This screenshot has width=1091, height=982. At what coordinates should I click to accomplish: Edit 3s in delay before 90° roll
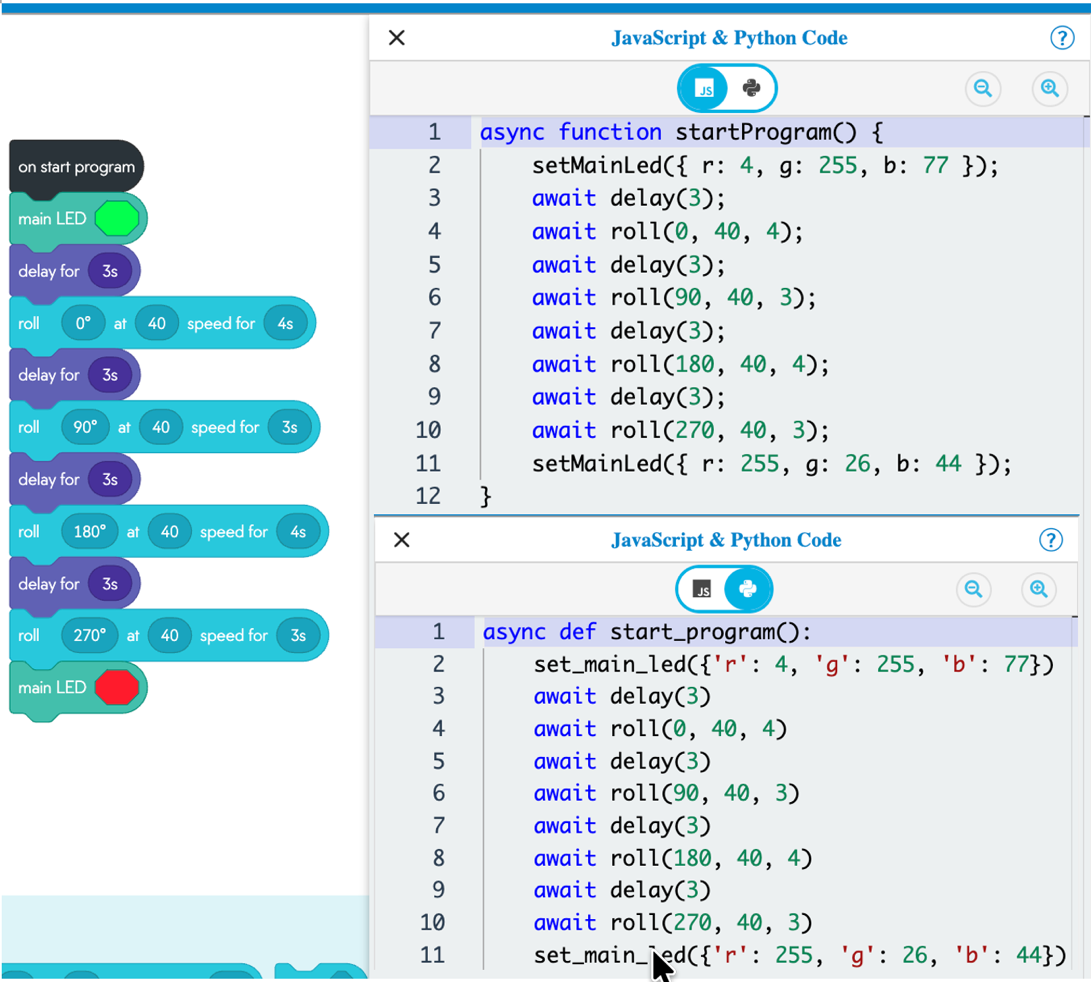click(110, 375)
